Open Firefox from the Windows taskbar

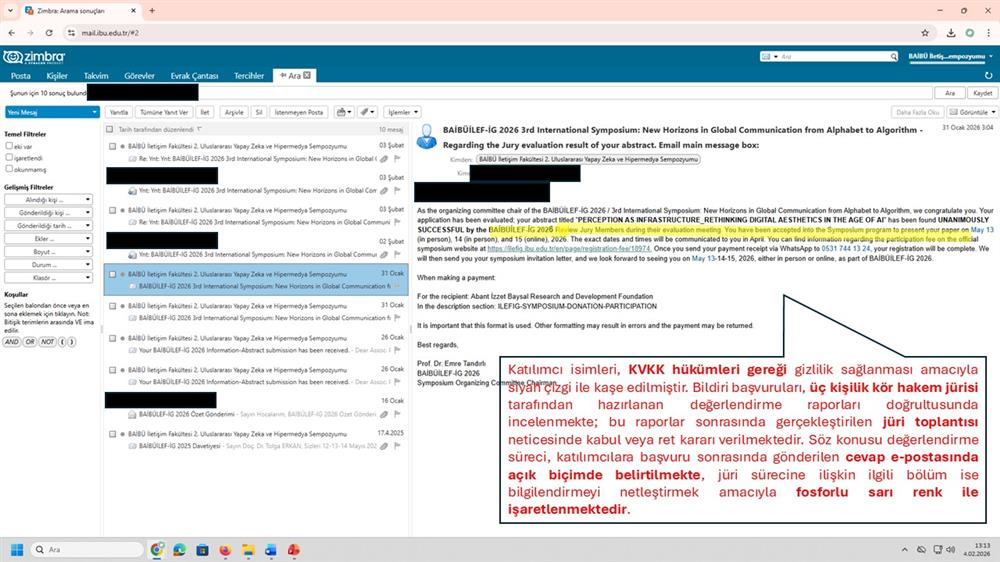[225, 550]
